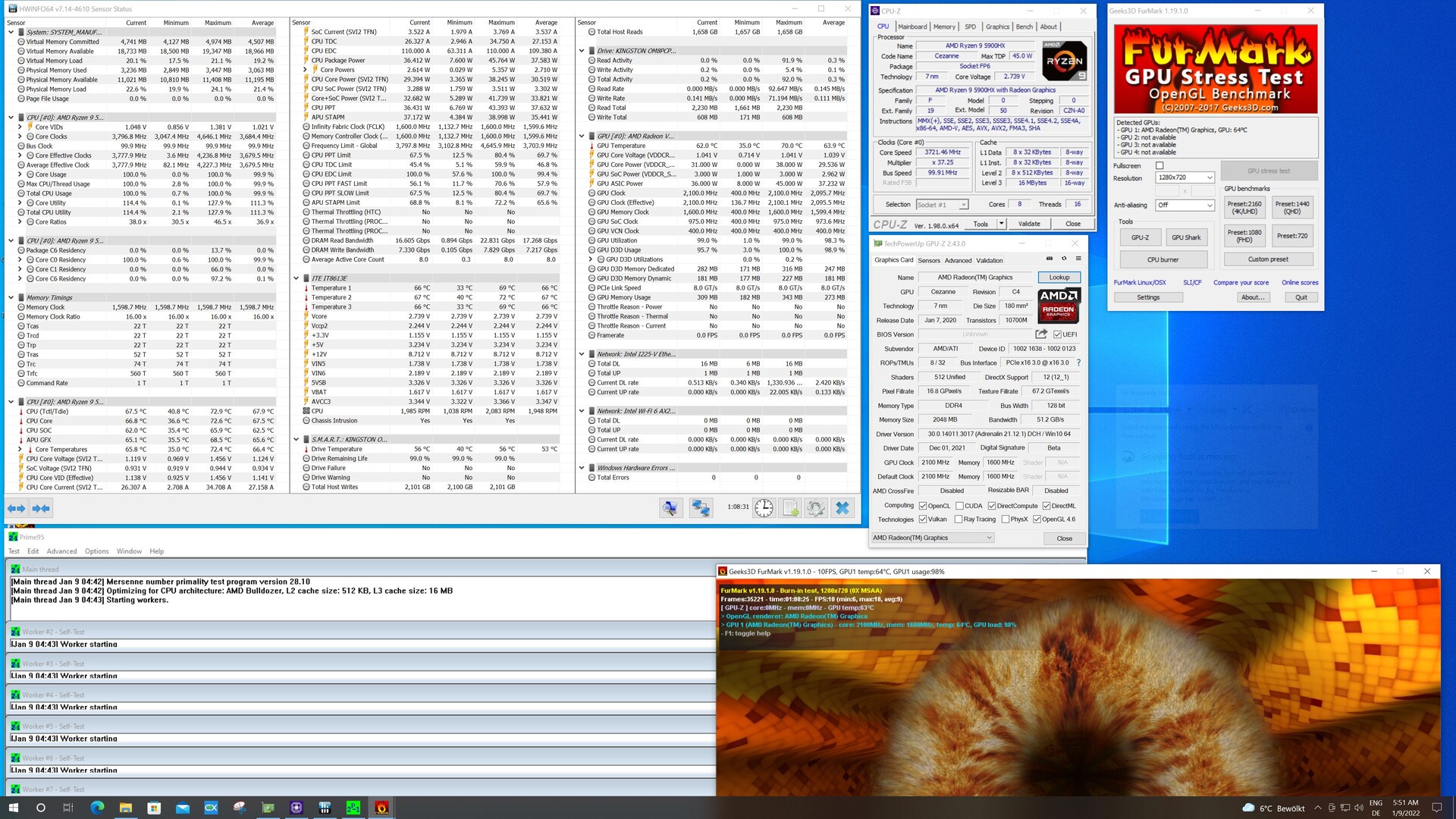Image resolution: width=1456 pixels, height=819 pixels.
Task: Switch to FurMark taskbar icon
Action: pos(381,808)
